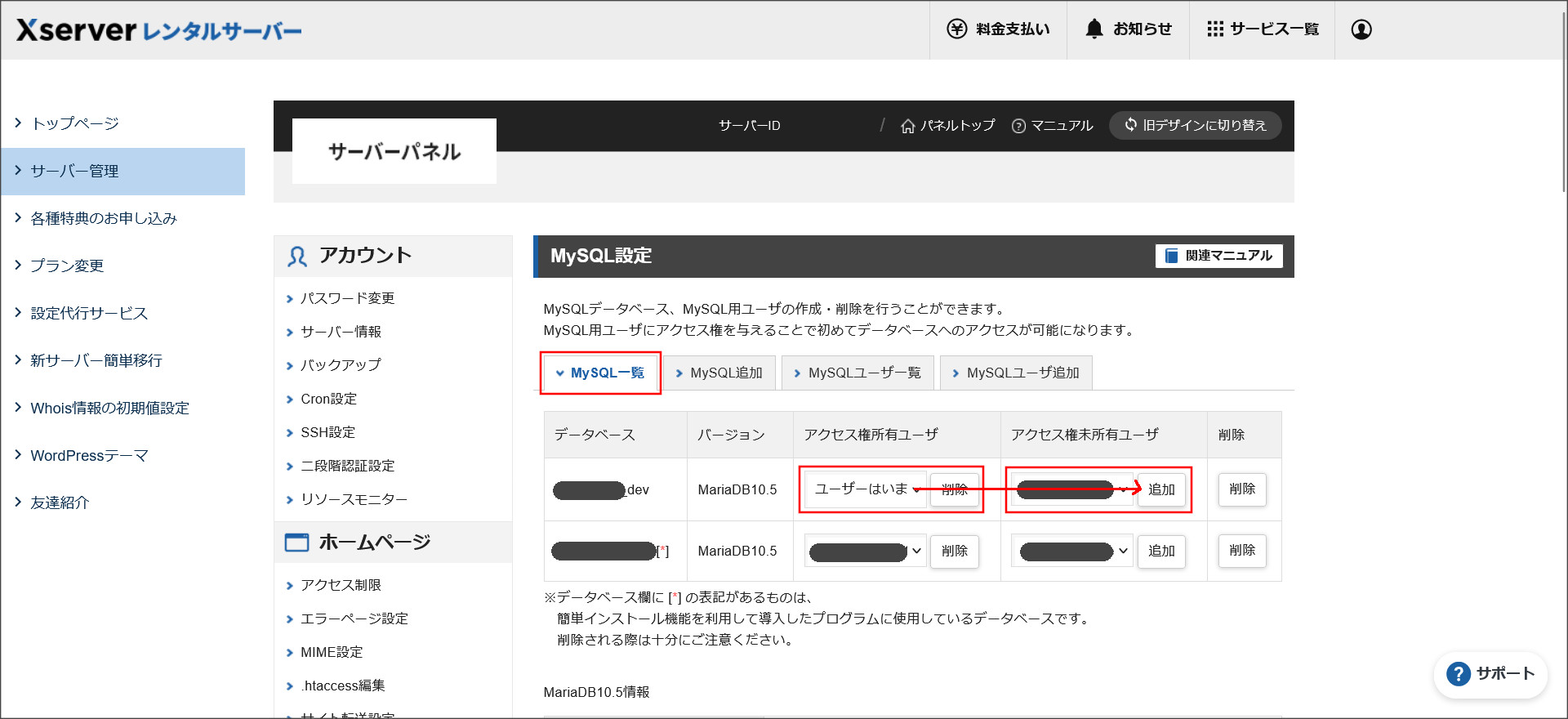Viewport: 1568px width, 719px height.
Task: Open access-owner dropdown in the [*] database row
Action: [x=866, y=551]
